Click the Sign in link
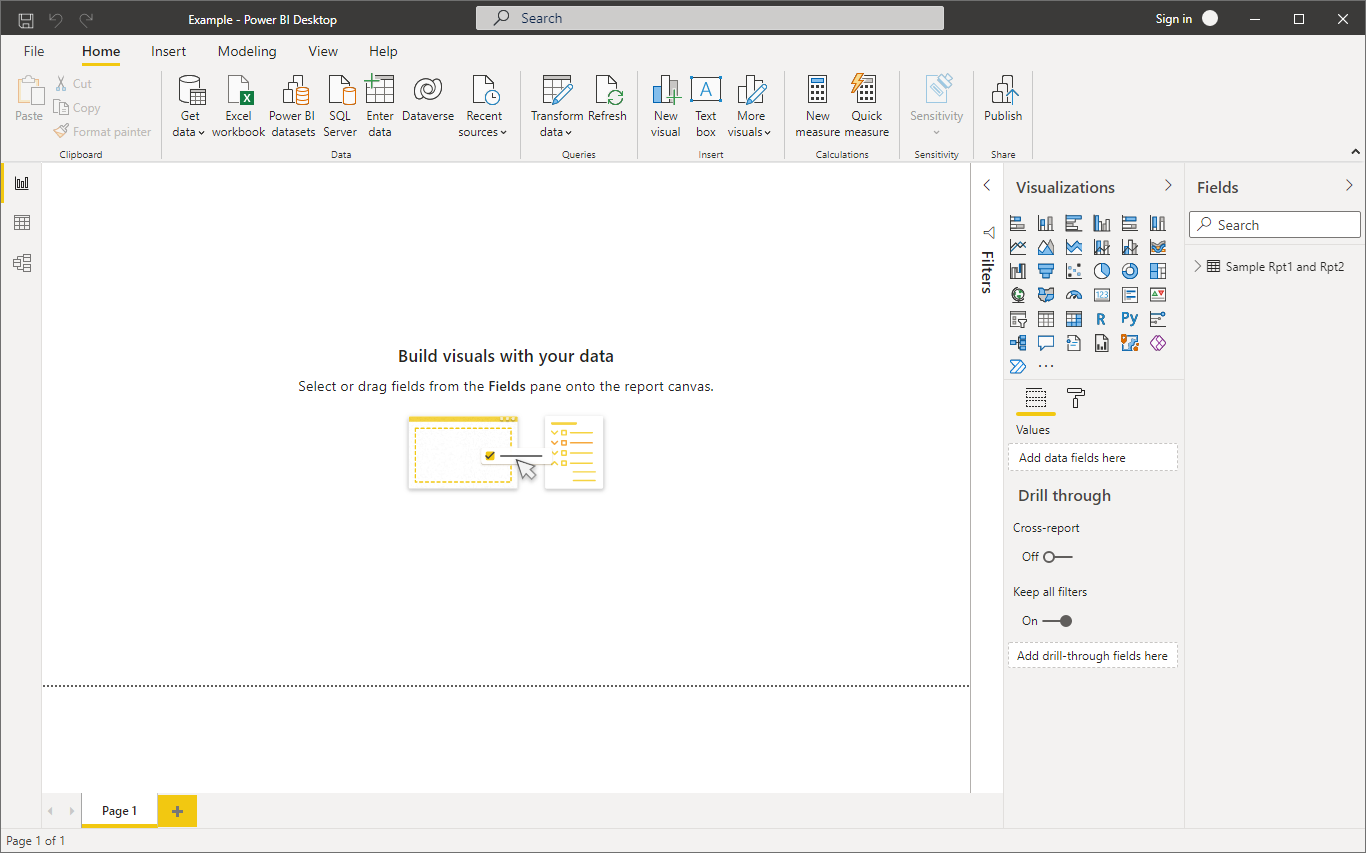The height and width of the screenshot is (853, 1366). 1173,19
